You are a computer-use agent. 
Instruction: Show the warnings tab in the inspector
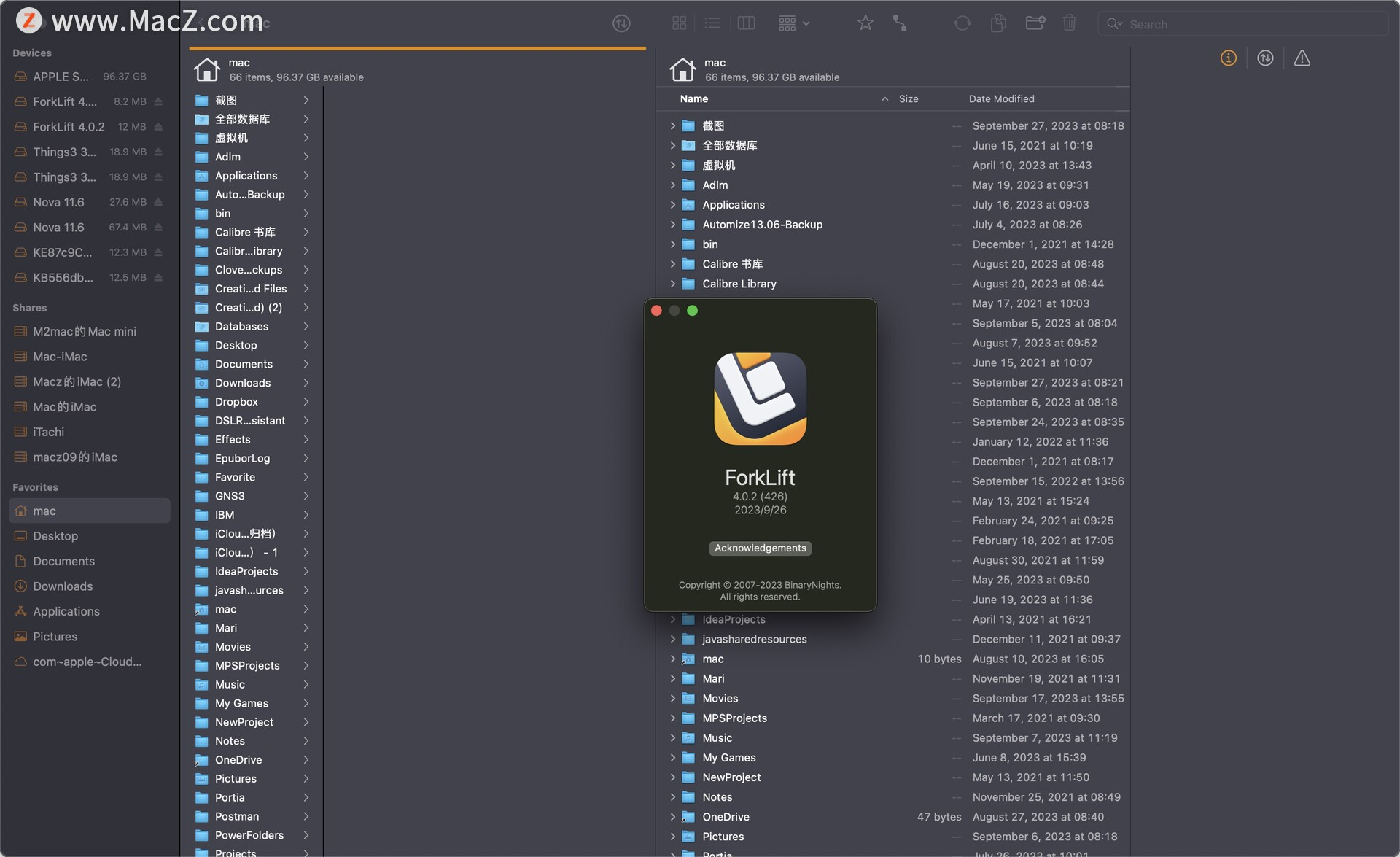point(1302,58)
